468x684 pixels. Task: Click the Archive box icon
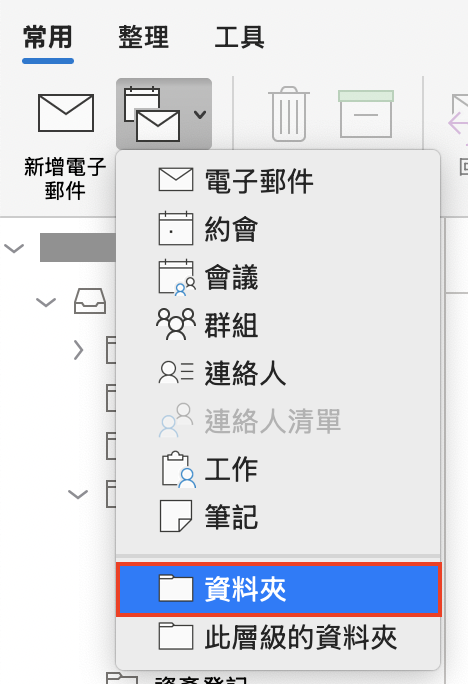366,114
